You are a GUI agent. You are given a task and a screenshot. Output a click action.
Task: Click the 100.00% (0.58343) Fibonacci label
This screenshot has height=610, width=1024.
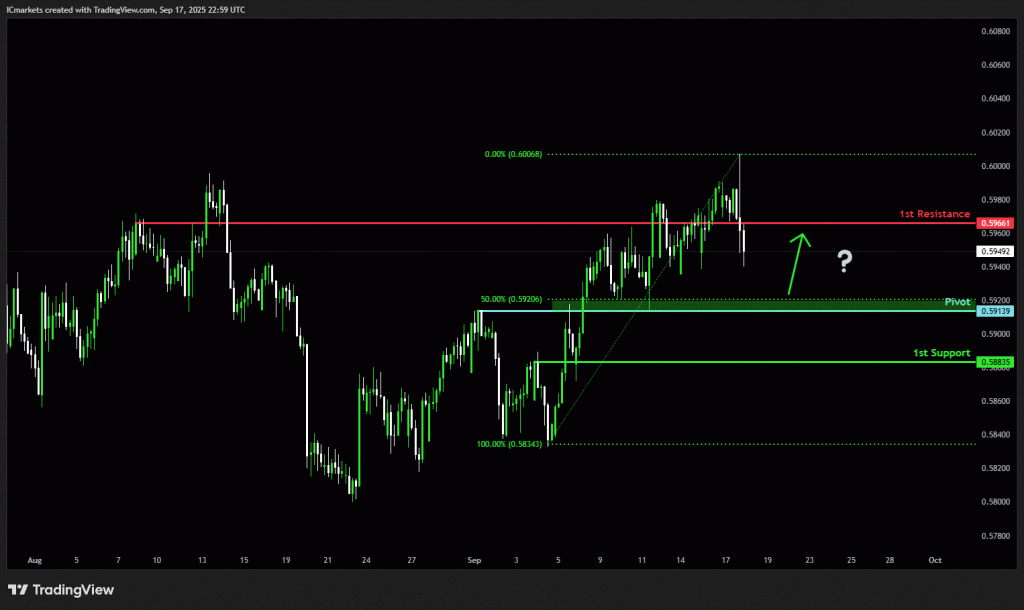(509, 444)
